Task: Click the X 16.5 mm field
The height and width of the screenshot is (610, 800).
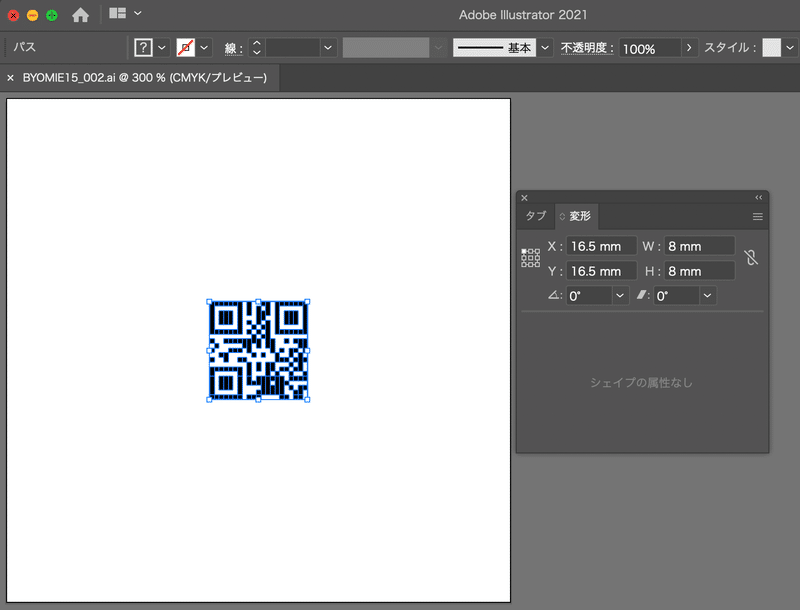Action: click(602, 246)
